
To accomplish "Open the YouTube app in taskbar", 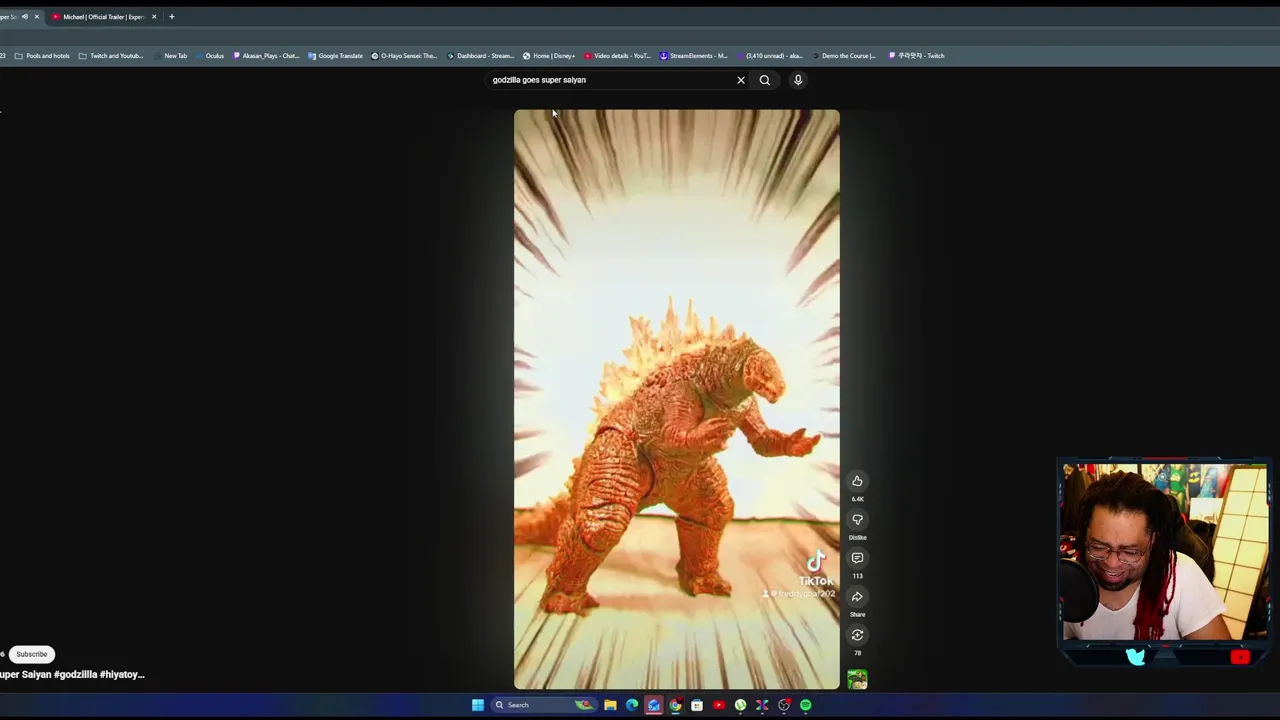I will coord(719,705).
